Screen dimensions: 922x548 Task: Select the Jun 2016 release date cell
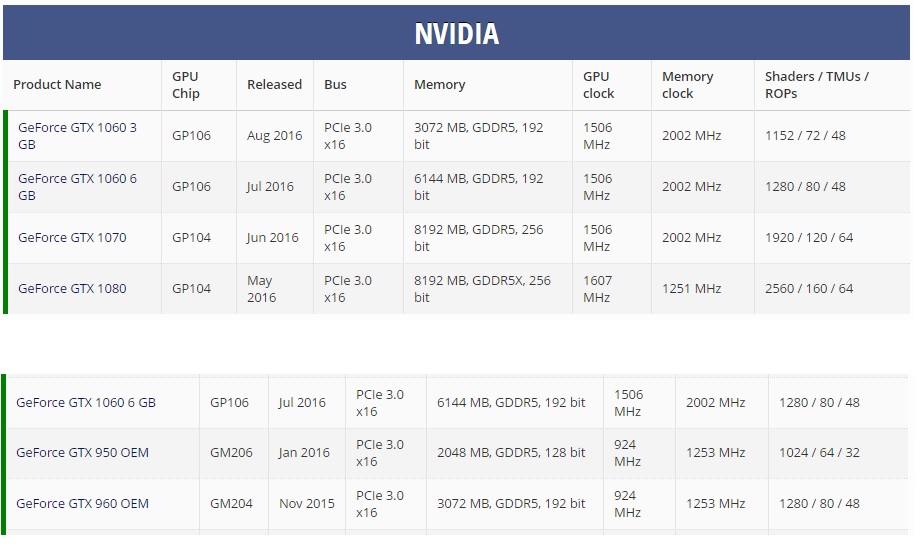point(272,238)
